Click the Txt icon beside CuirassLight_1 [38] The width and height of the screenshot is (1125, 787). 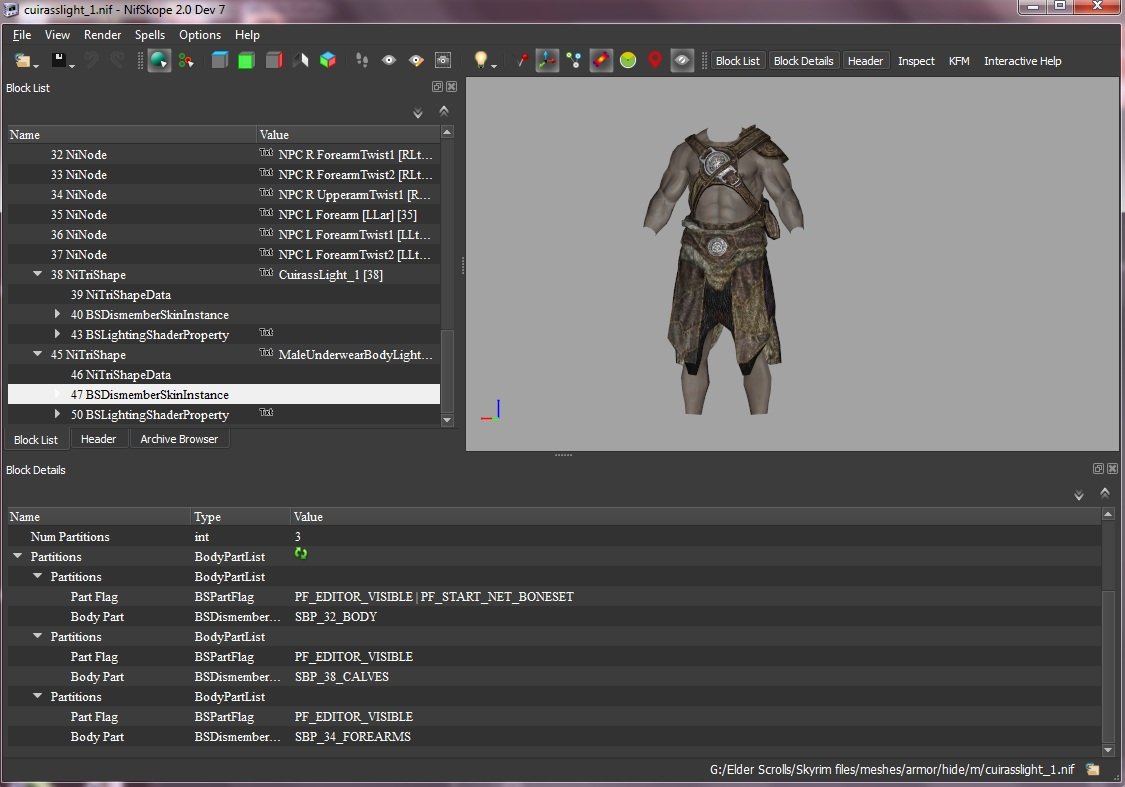(x=266, y=273)
